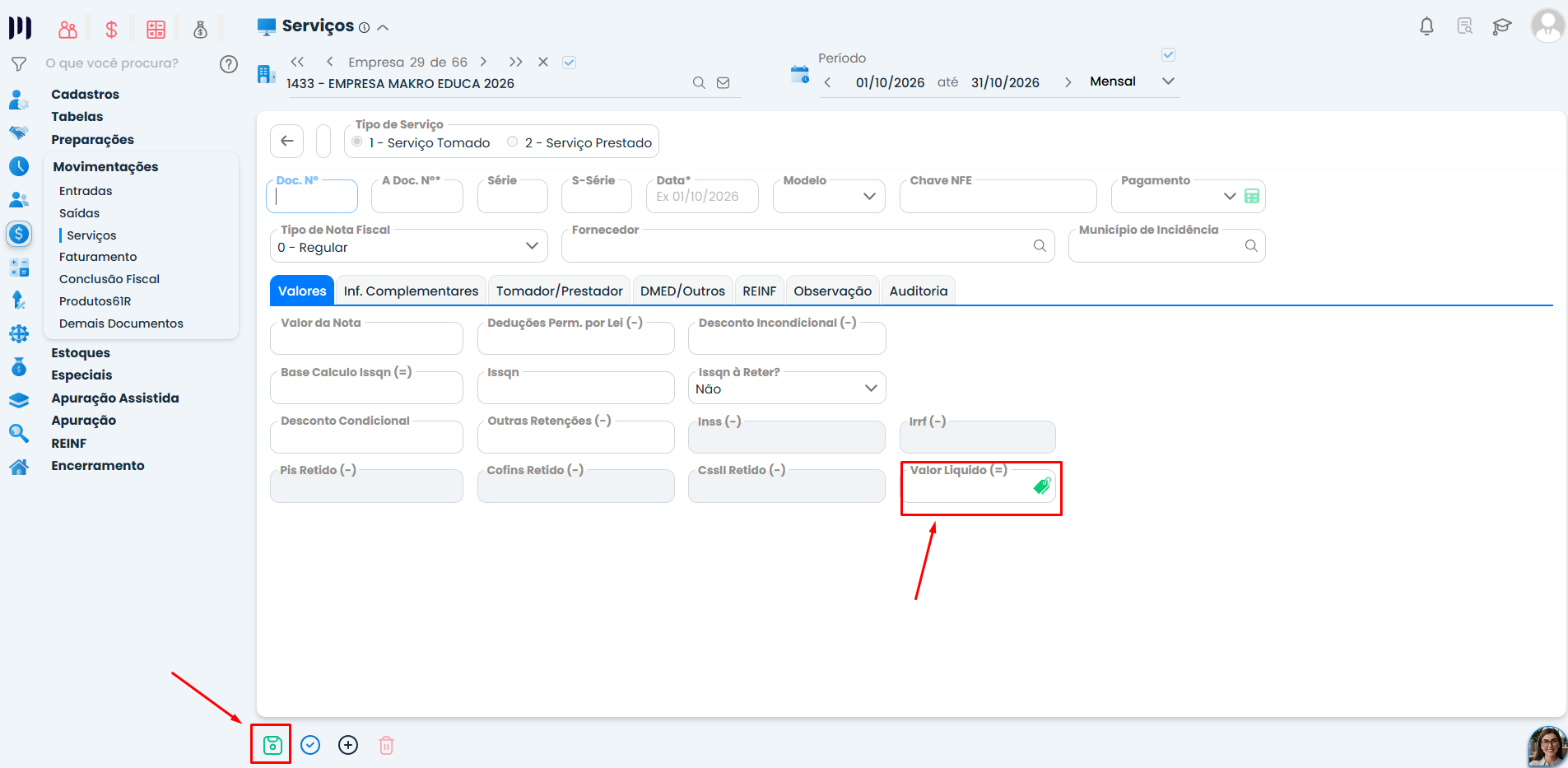Viewport: 1568px width, 768px height.
Task: Click the confirm checkmark circle icon
Action: point(310,745)
